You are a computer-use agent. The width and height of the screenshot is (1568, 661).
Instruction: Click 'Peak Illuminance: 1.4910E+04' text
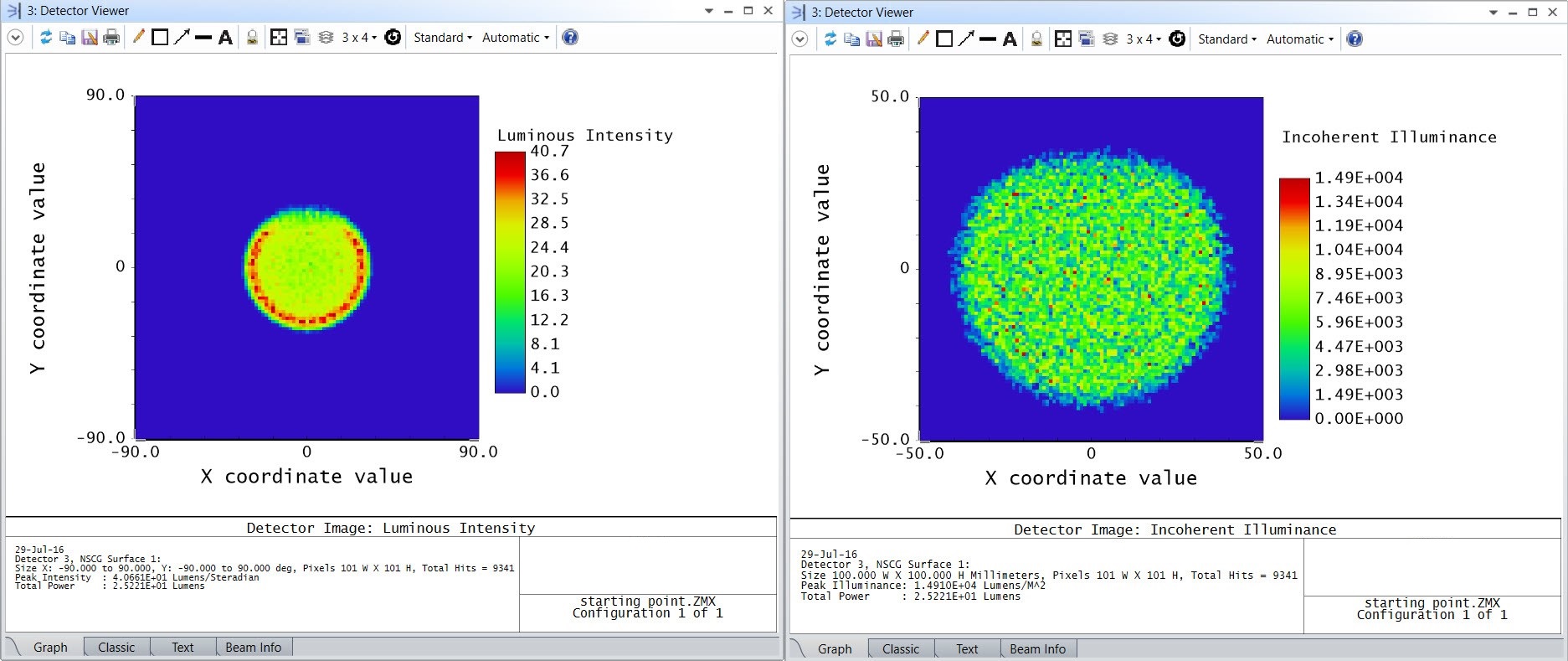tap(923, 586)
